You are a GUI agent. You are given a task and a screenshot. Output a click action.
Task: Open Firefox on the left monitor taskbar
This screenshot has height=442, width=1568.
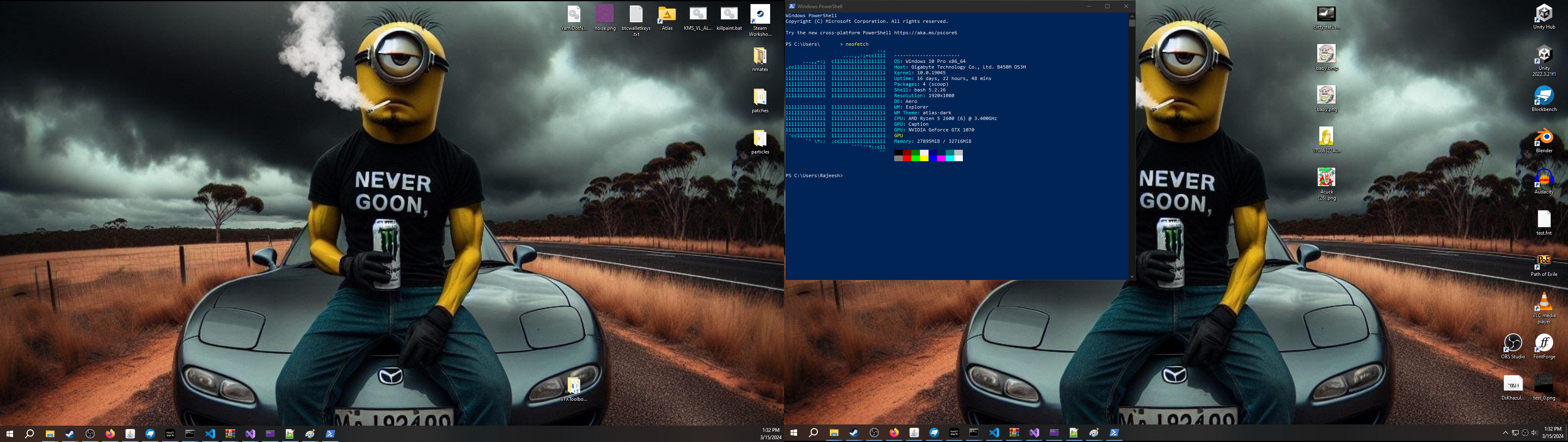tap(110, 433)
